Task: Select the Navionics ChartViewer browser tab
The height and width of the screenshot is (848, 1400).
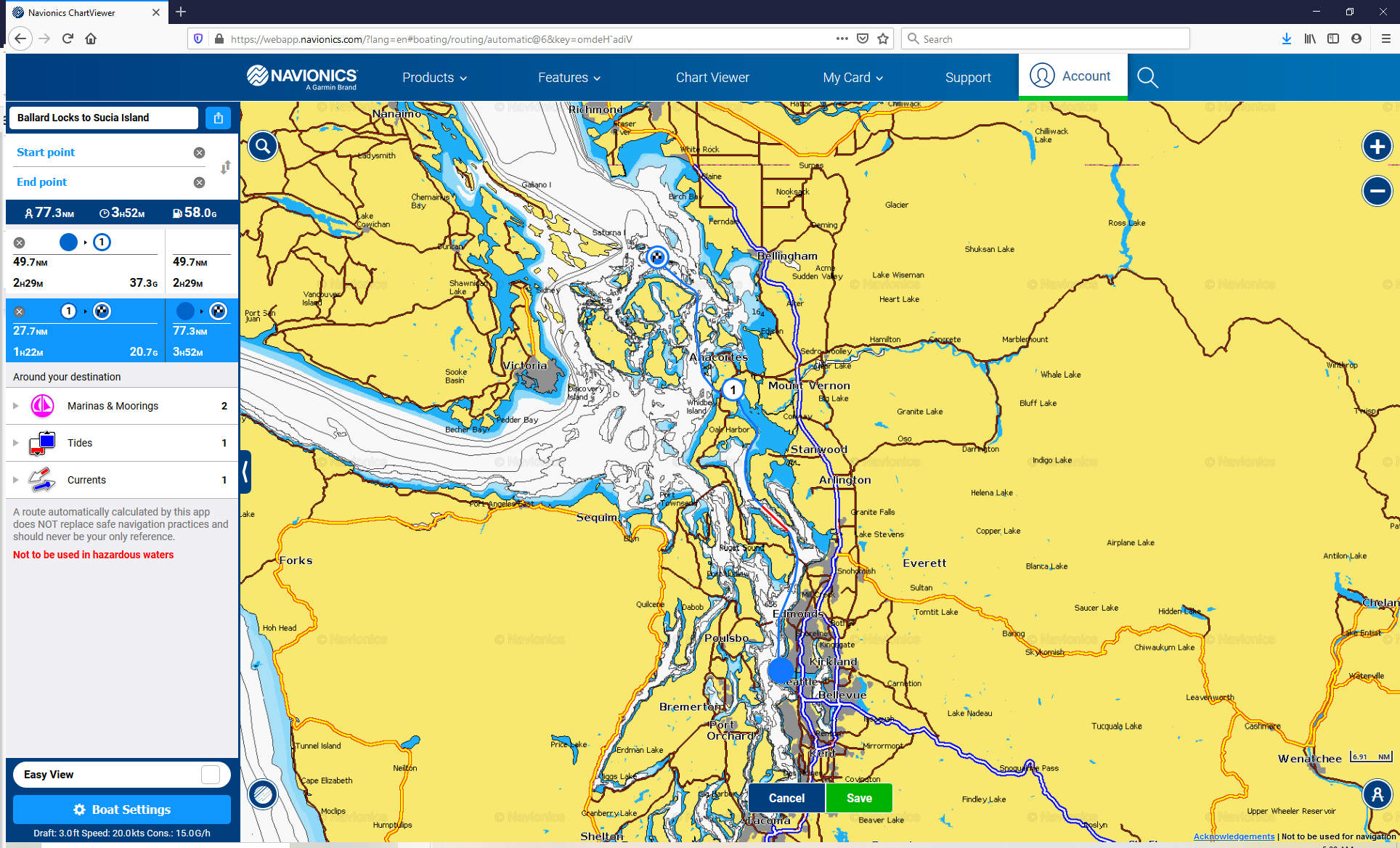Action: (x=86, y=12)
